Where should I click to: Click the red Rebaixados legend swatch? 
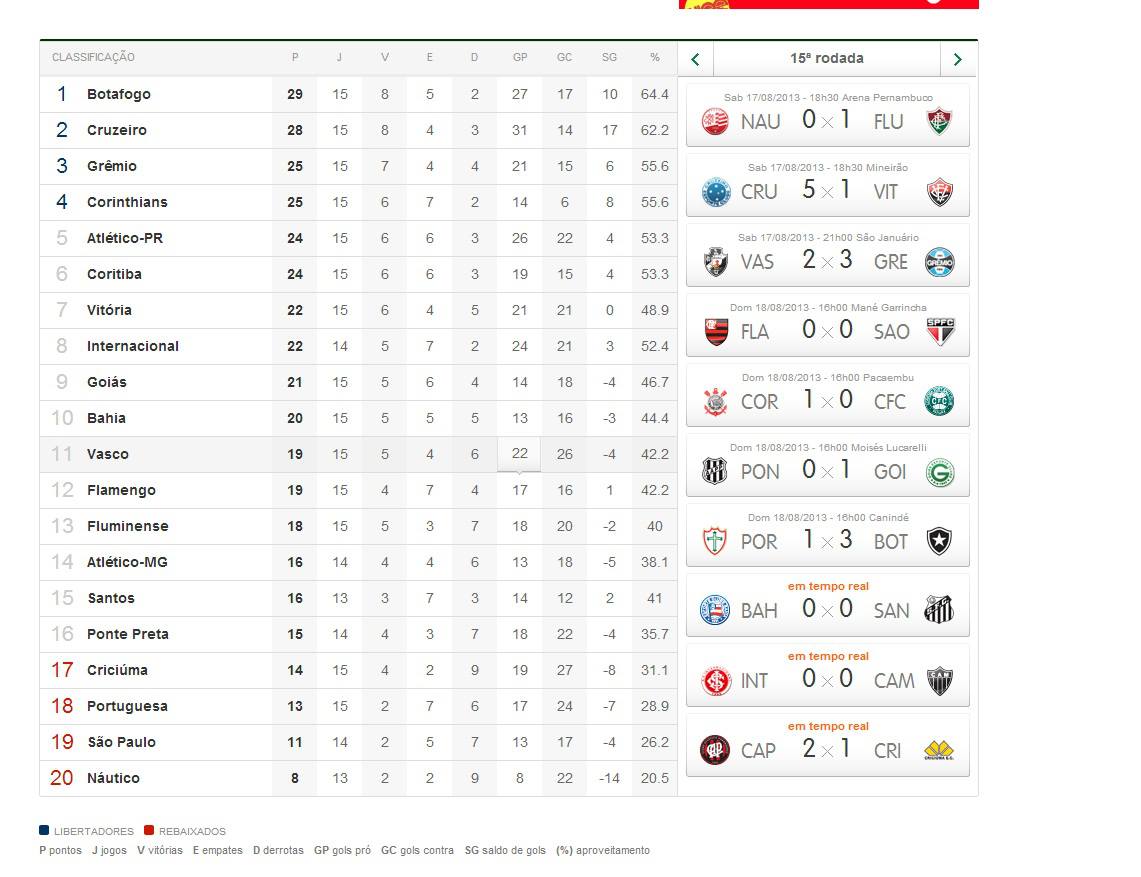point(149,830)
